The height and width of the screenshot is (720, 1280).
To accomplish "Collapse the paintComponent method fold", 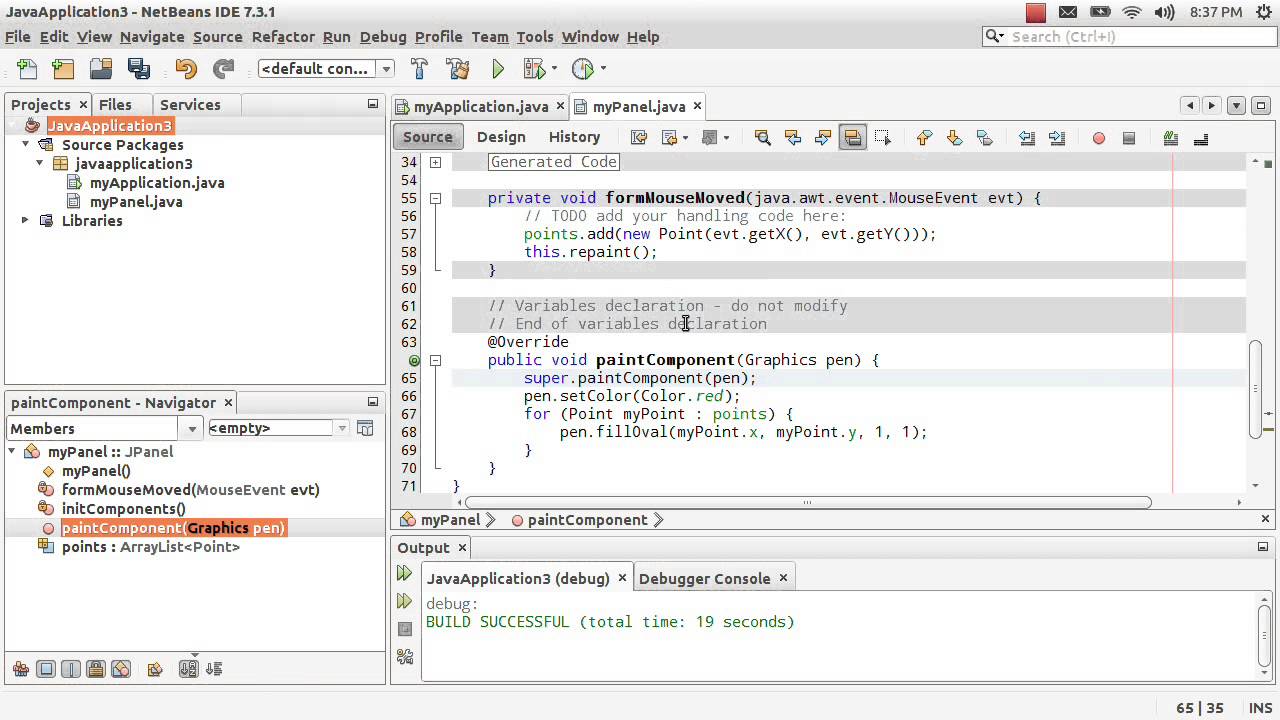I will click(435, 360).
